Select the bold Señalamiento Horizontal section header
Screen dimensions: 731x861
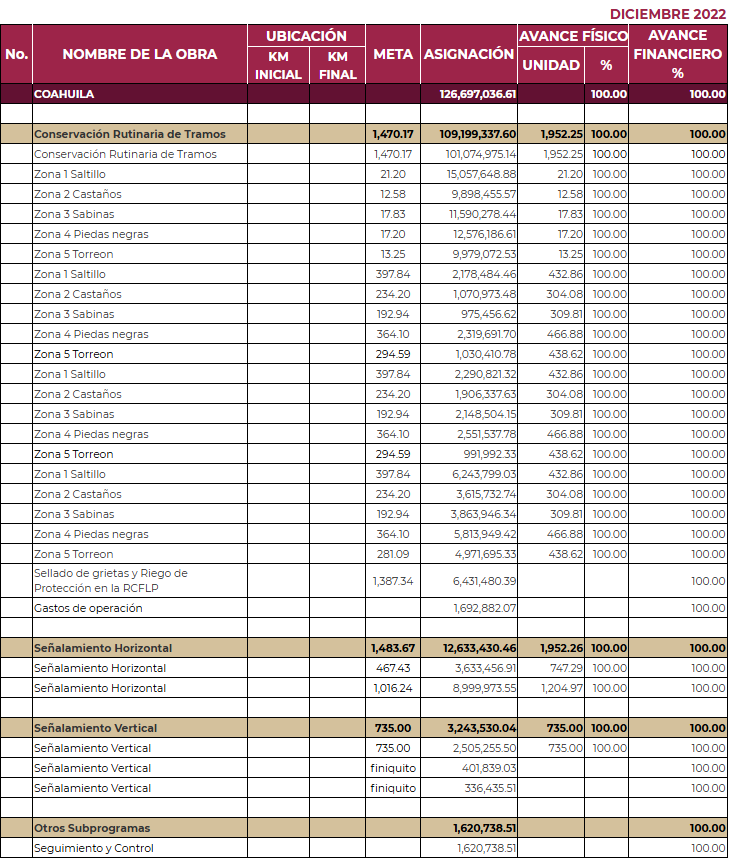(103, 648)
